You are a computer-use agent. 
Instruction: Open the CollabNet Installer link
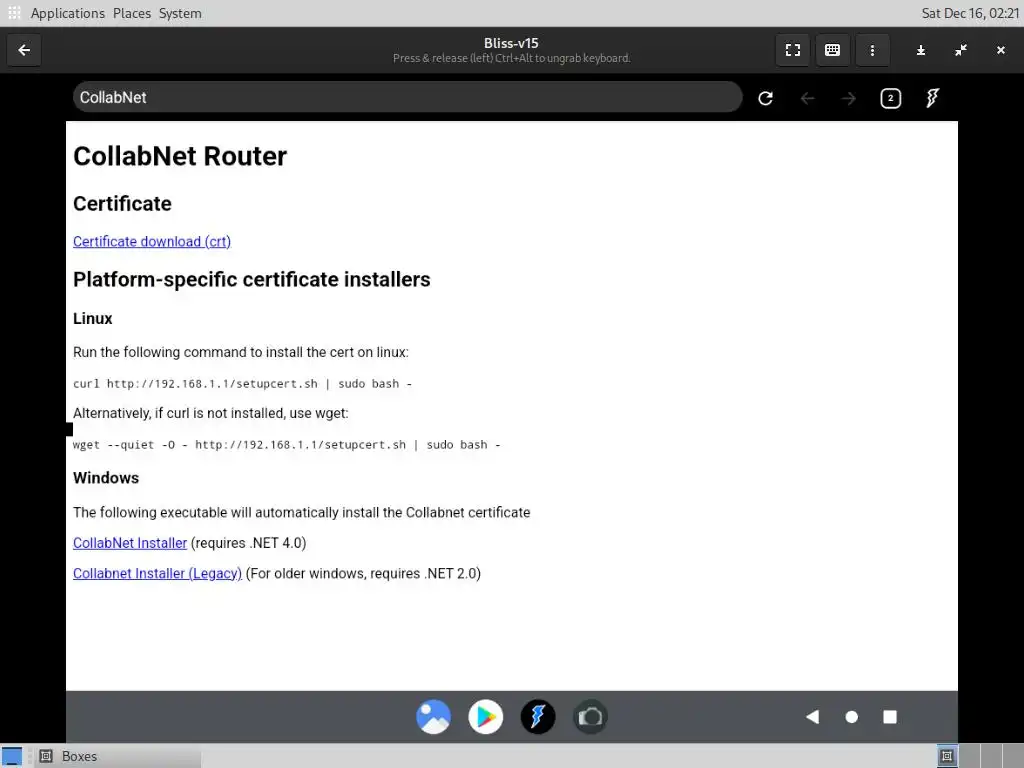130,543
